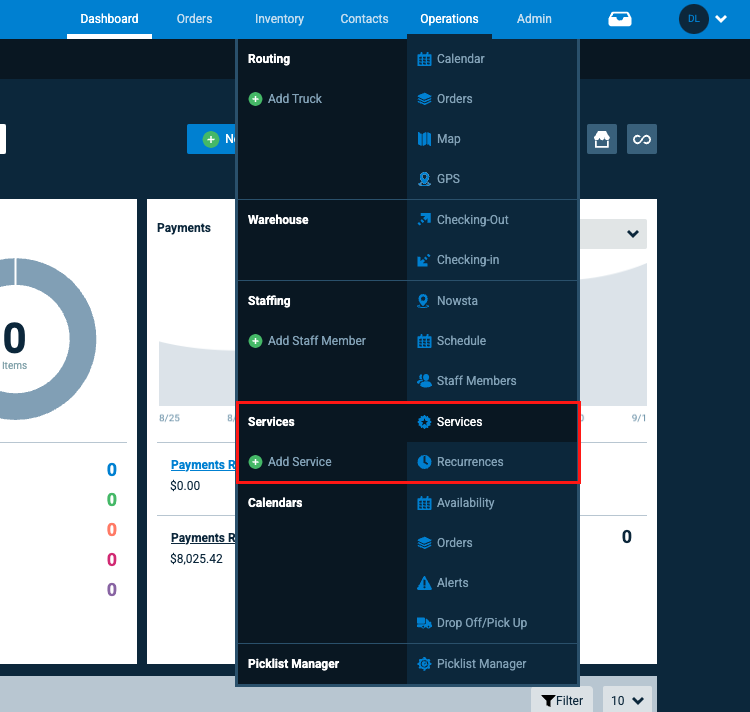
Task: Click the Recurrences clock icon
Action: tap(424, 462)
